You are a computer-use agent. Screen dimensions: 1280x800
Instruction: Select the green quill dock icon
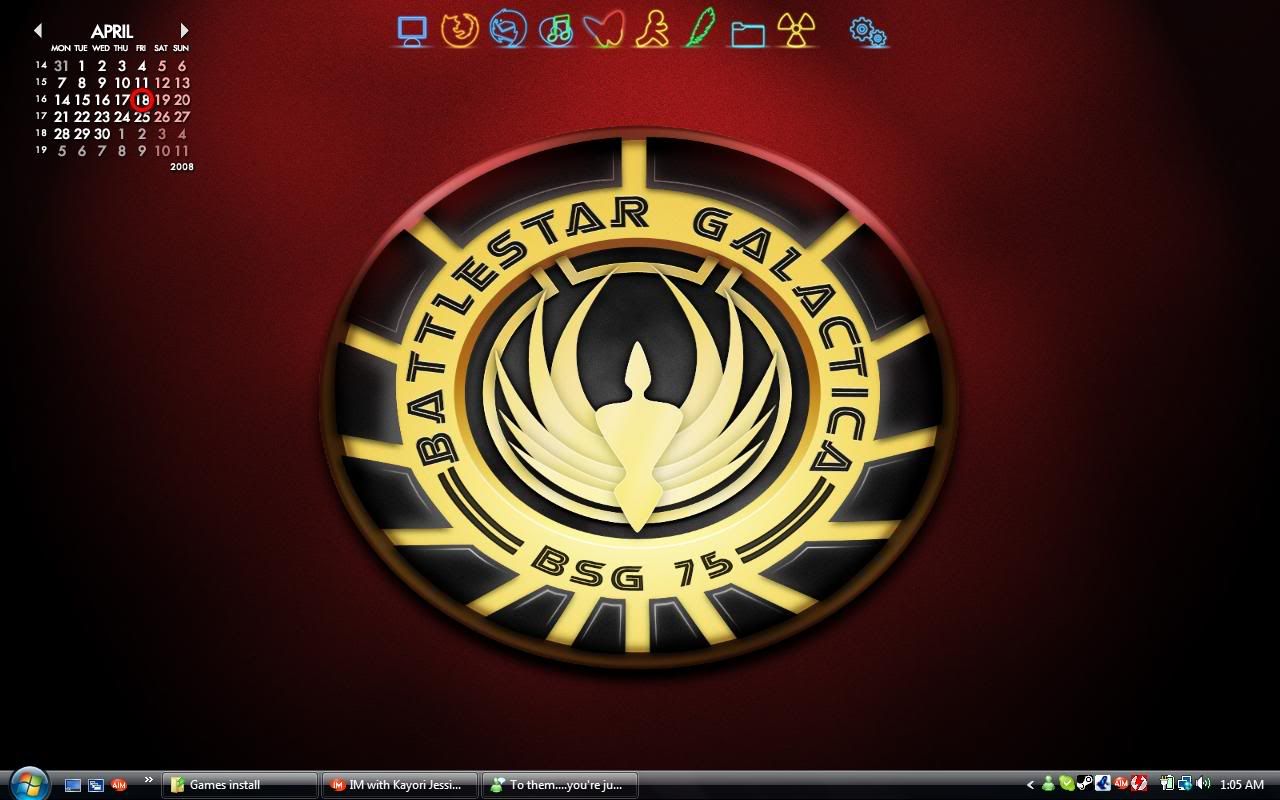700,30
